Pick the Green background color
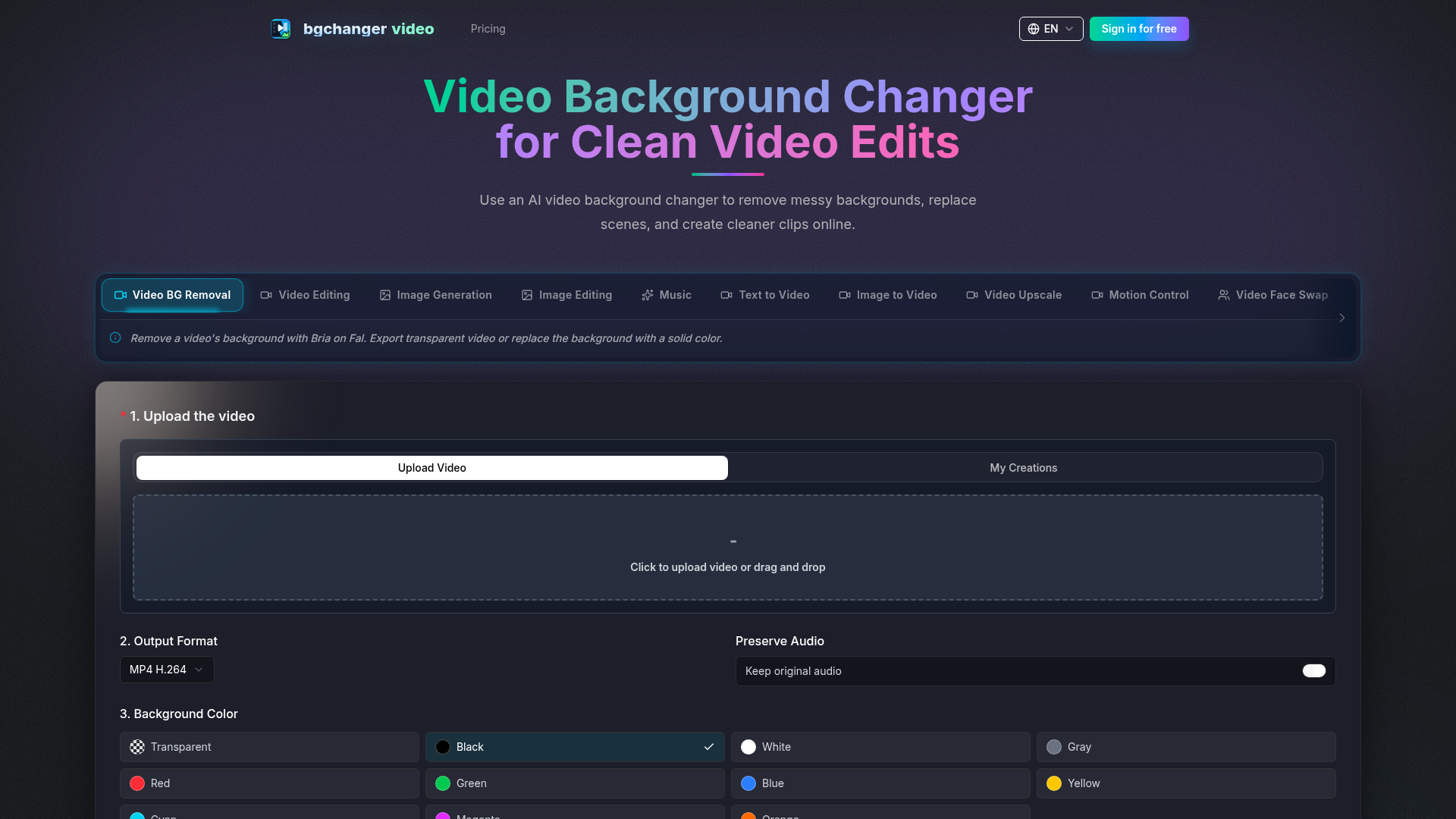1456x819 pixels. 575,783
